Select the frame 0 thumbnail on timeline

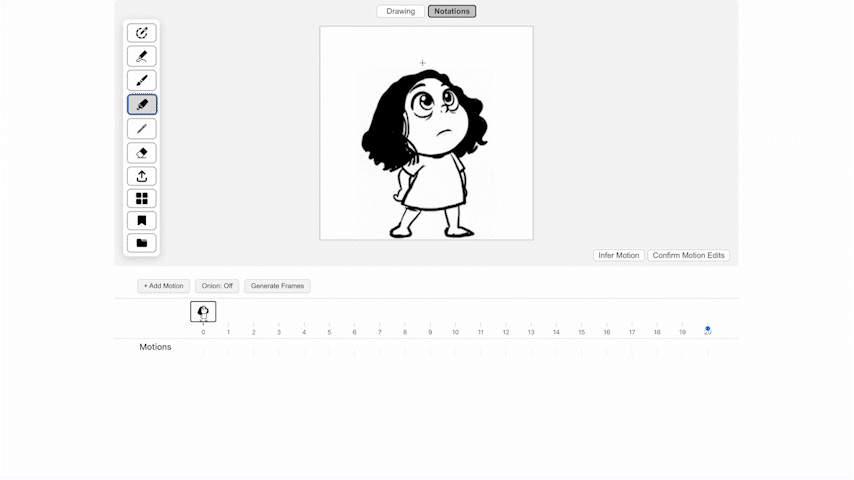click(203, 312)
